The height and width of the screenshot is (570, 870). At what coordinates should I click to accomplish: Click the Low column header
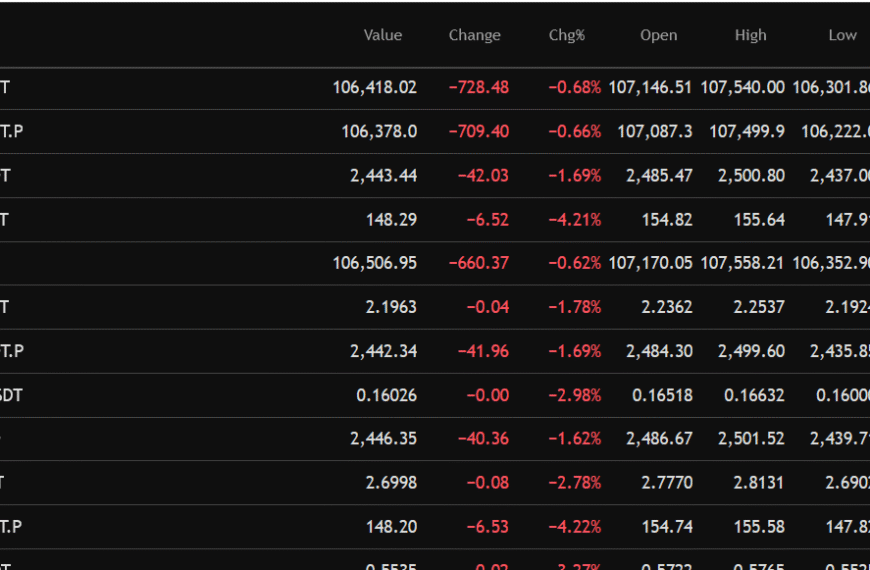pos(842,35)
